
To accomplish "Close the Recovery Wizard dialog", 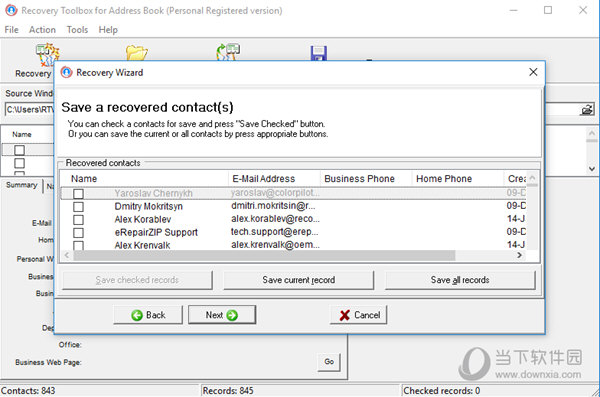I will (x=533, y=72).
